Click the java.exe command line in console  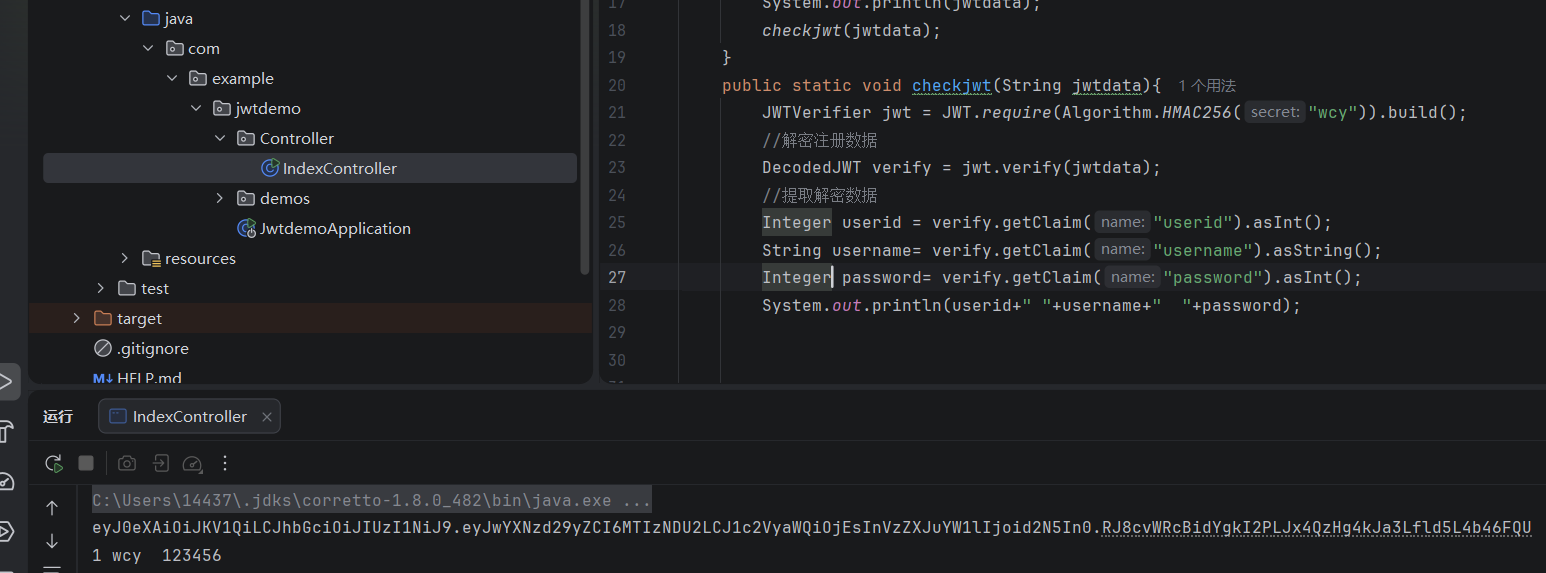[372, 499]
